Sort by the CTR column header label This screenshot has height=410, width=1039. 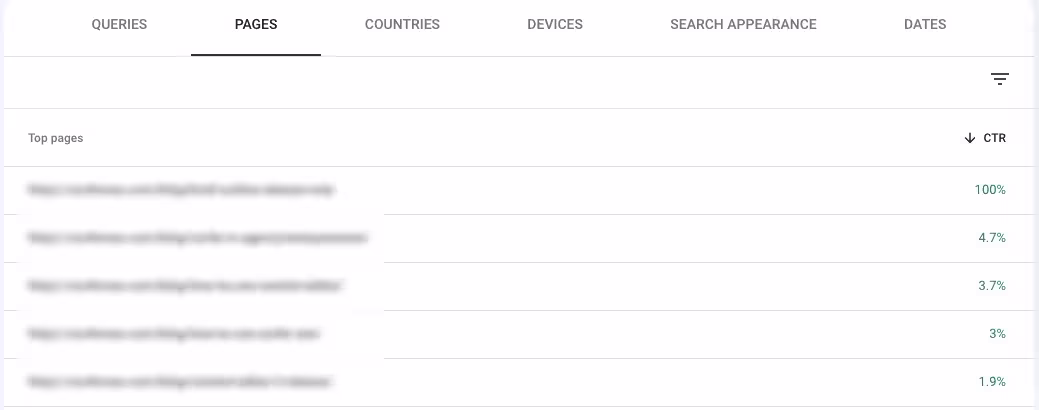click(x=995, y=138)
